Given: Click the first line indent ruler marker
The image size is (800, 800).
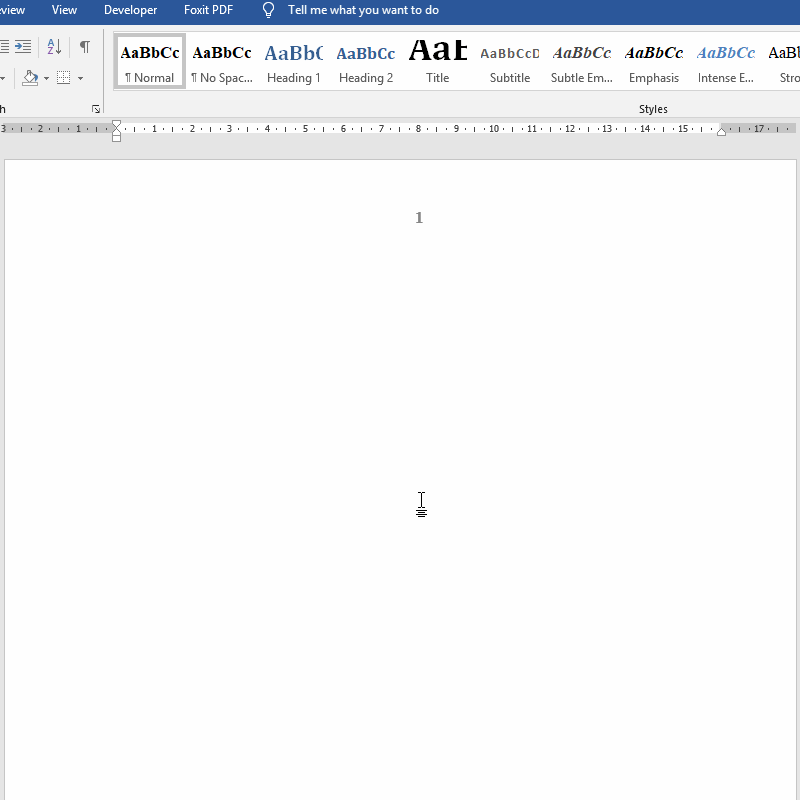Looking at the screenshot, I should (117, 123).
